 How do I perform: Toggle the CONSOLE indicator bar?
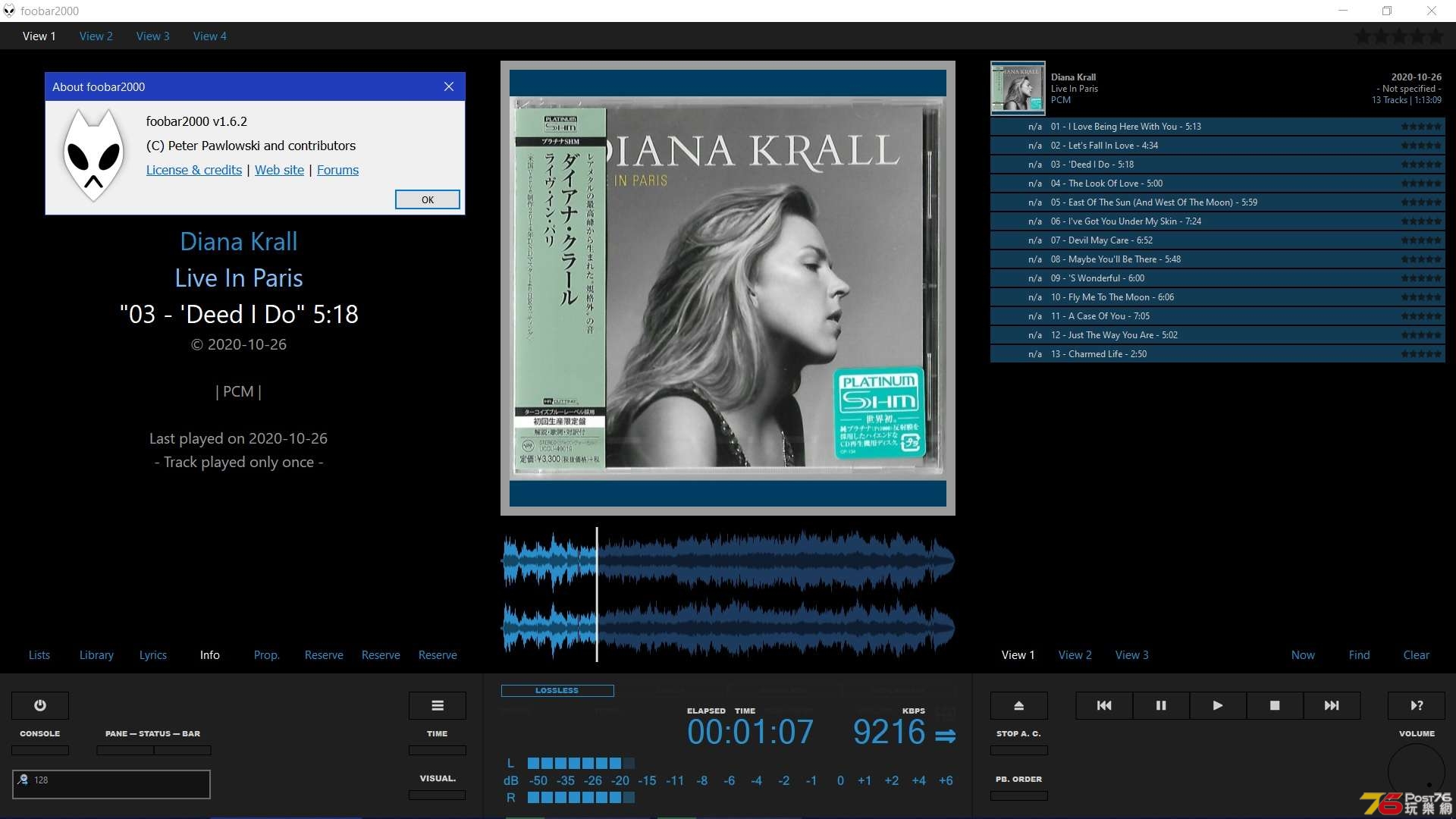(x=40, y=750)
